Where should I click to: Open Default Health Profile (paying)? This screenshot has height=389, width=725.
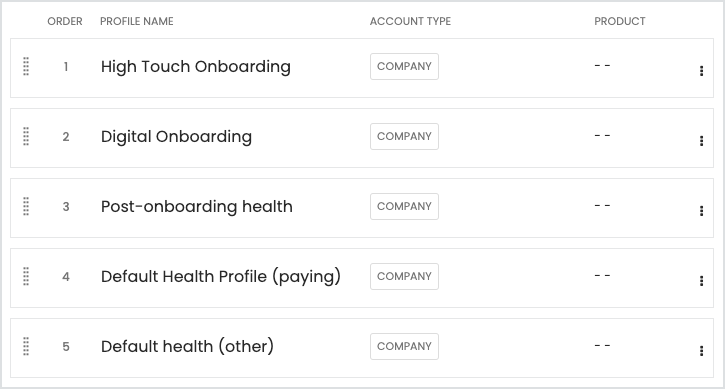click(x=221, y=277)
